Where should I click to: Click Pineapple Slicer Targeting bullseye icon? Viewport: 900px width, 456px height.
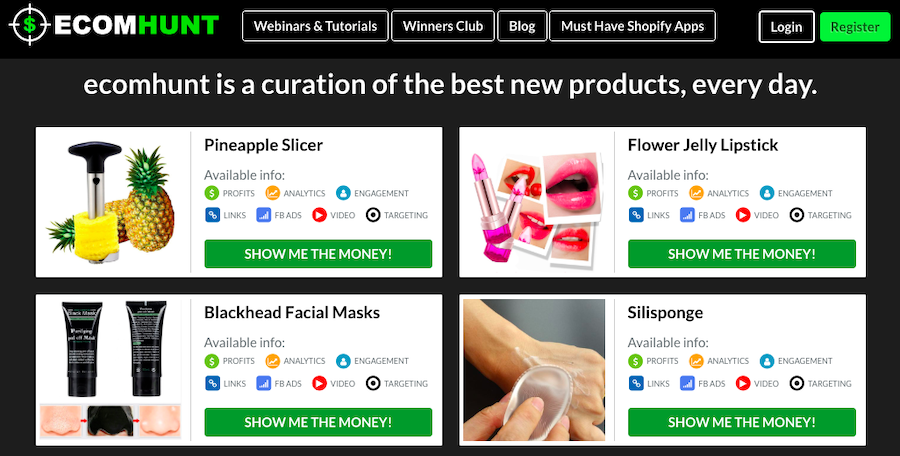[373, 215]
